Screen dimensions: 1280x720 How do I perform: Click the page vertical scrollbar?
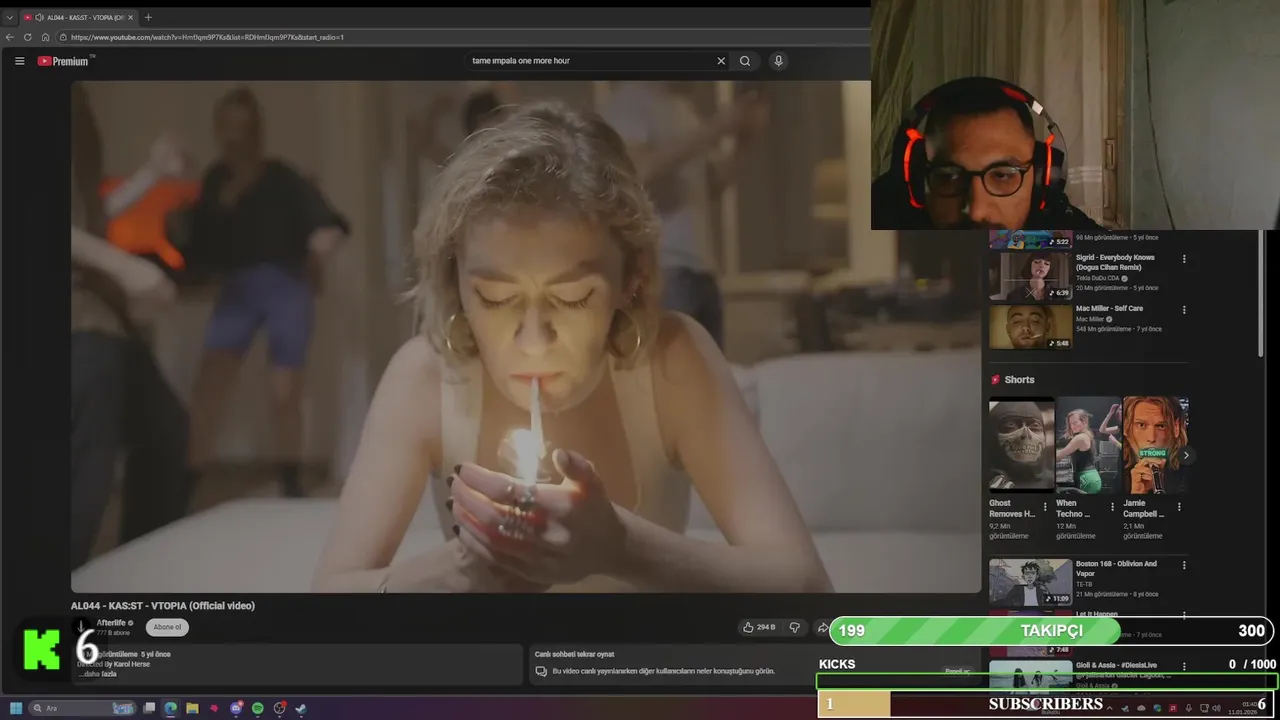pos(1261,295)
